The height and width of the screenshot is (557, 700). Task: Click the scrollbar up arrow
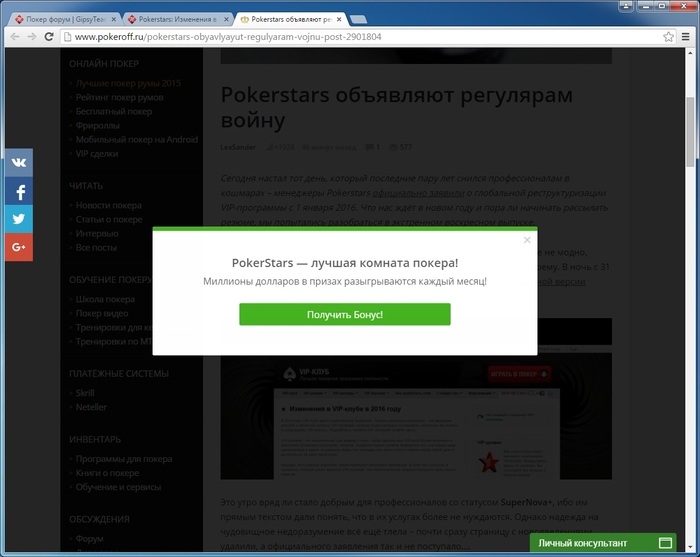pyautogui.click(x=690, y=52)
